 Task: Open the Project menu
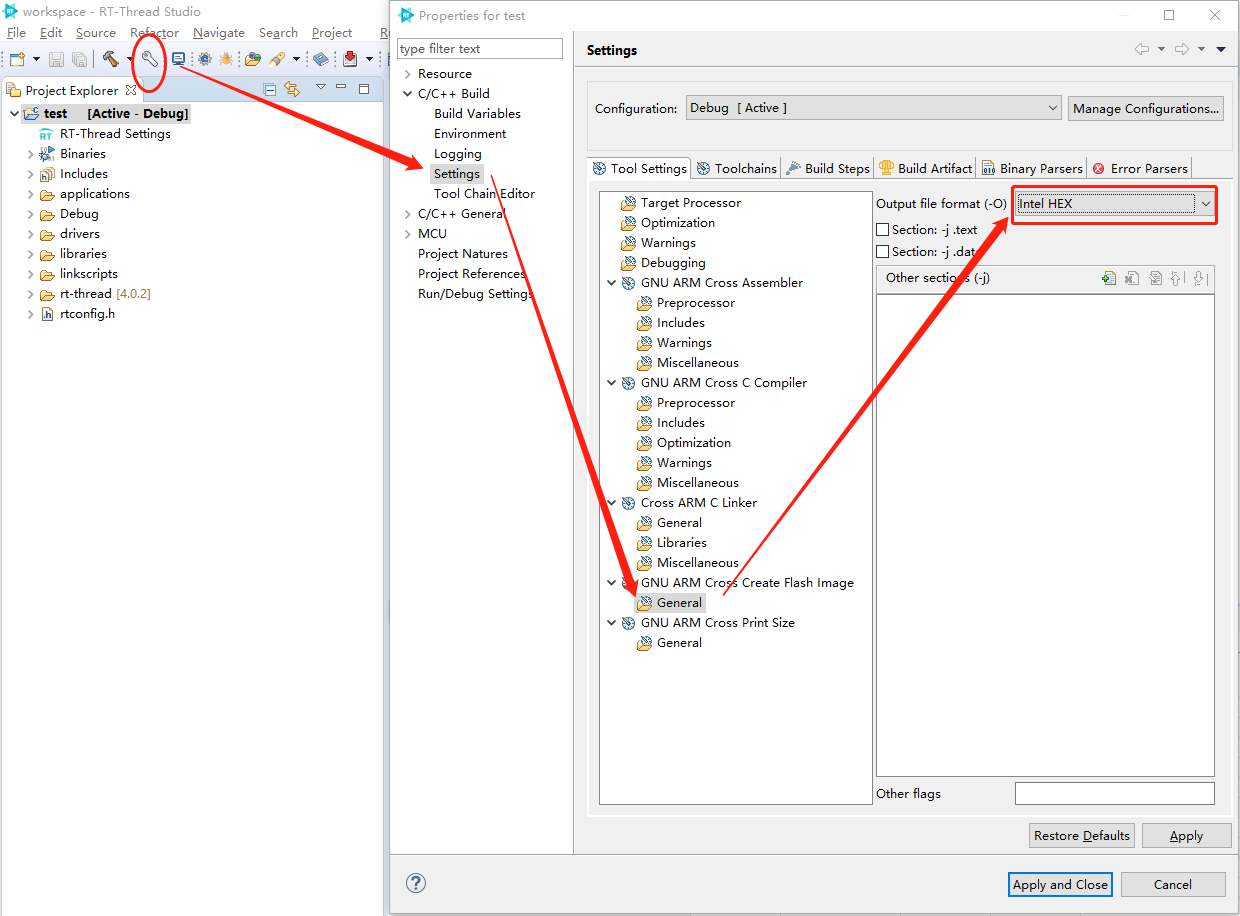332,33
